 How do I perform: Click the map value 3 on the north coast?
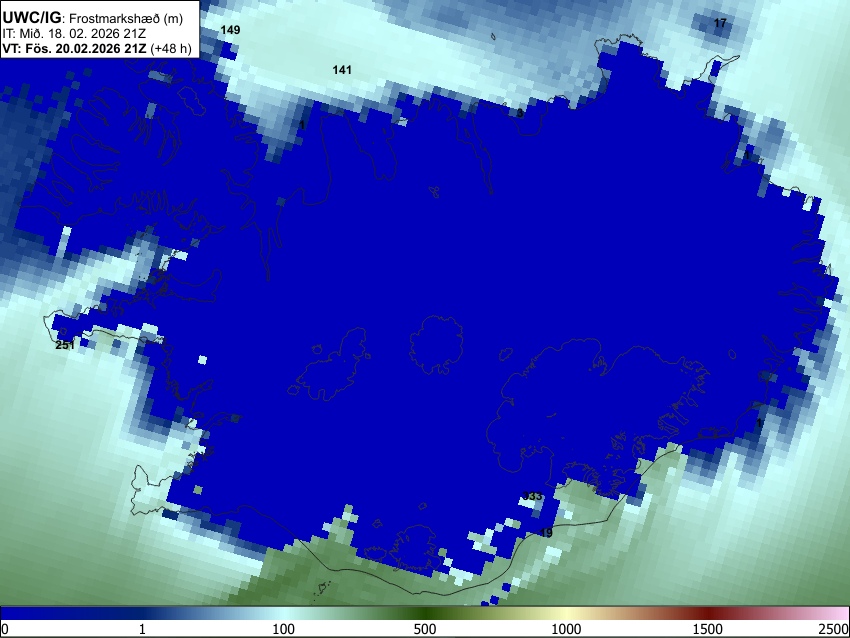[520, 113]
